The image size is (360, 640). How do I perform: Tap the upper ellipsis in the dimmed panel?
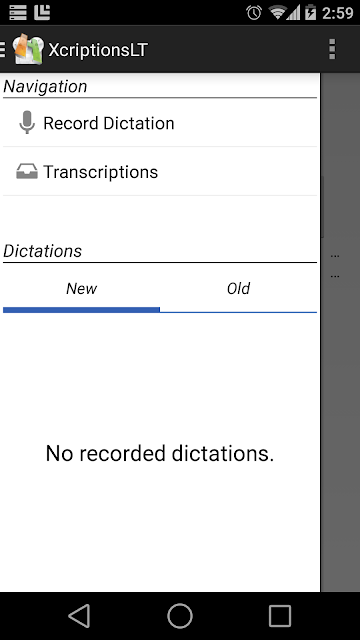click(335, 256)
